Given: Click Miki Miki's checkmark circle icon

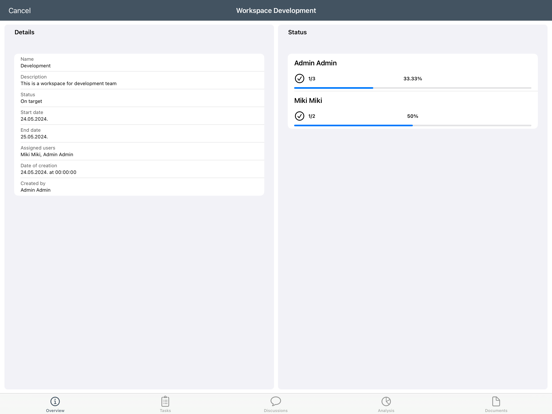Looking at the screenshot, I should point(299,116).
